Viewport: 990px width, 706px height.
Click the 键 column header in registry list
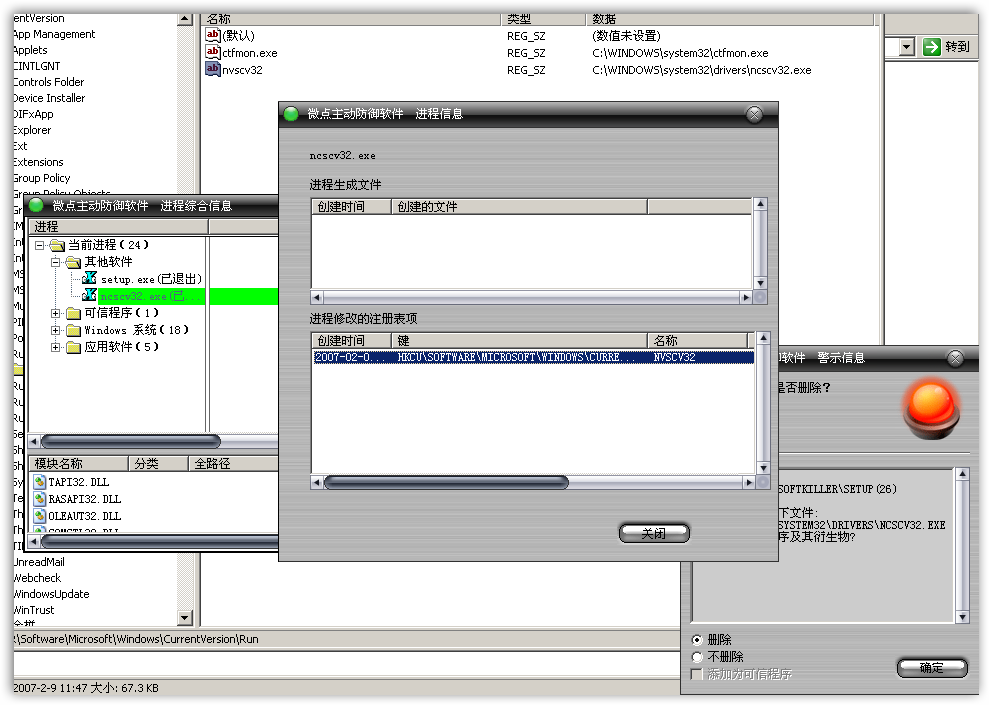click(519, 340)
